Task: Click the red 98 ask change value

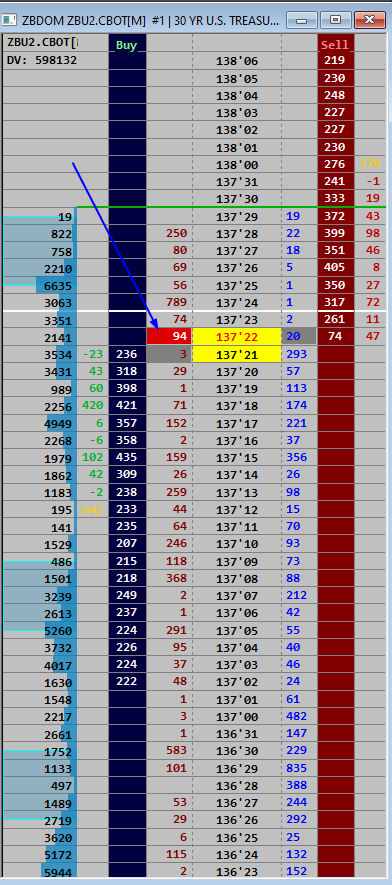Action: [x=372, y=233]
